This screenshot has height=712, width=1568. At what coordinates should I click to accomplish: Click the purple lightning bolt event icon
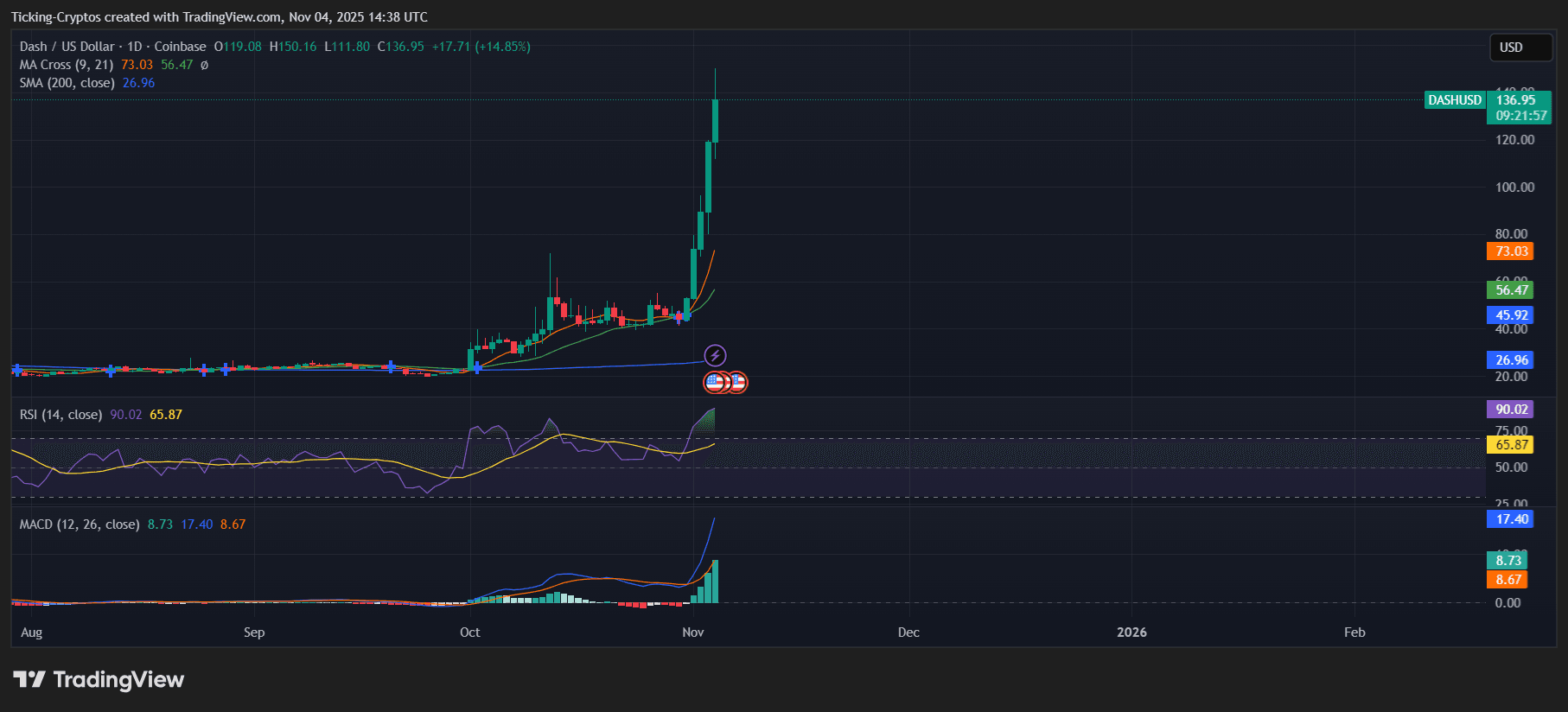tap(715, 355)
